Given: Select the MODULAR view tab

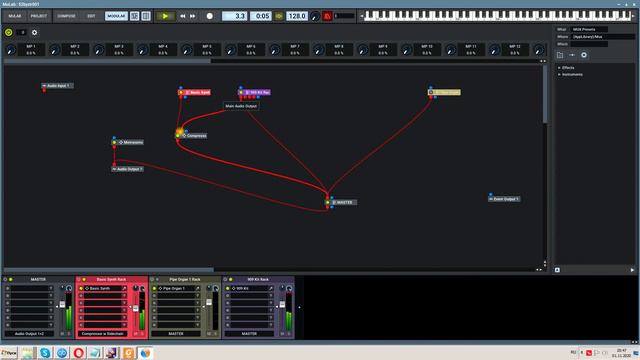Looking at the screenshot, I should click(x=116, y=16).
